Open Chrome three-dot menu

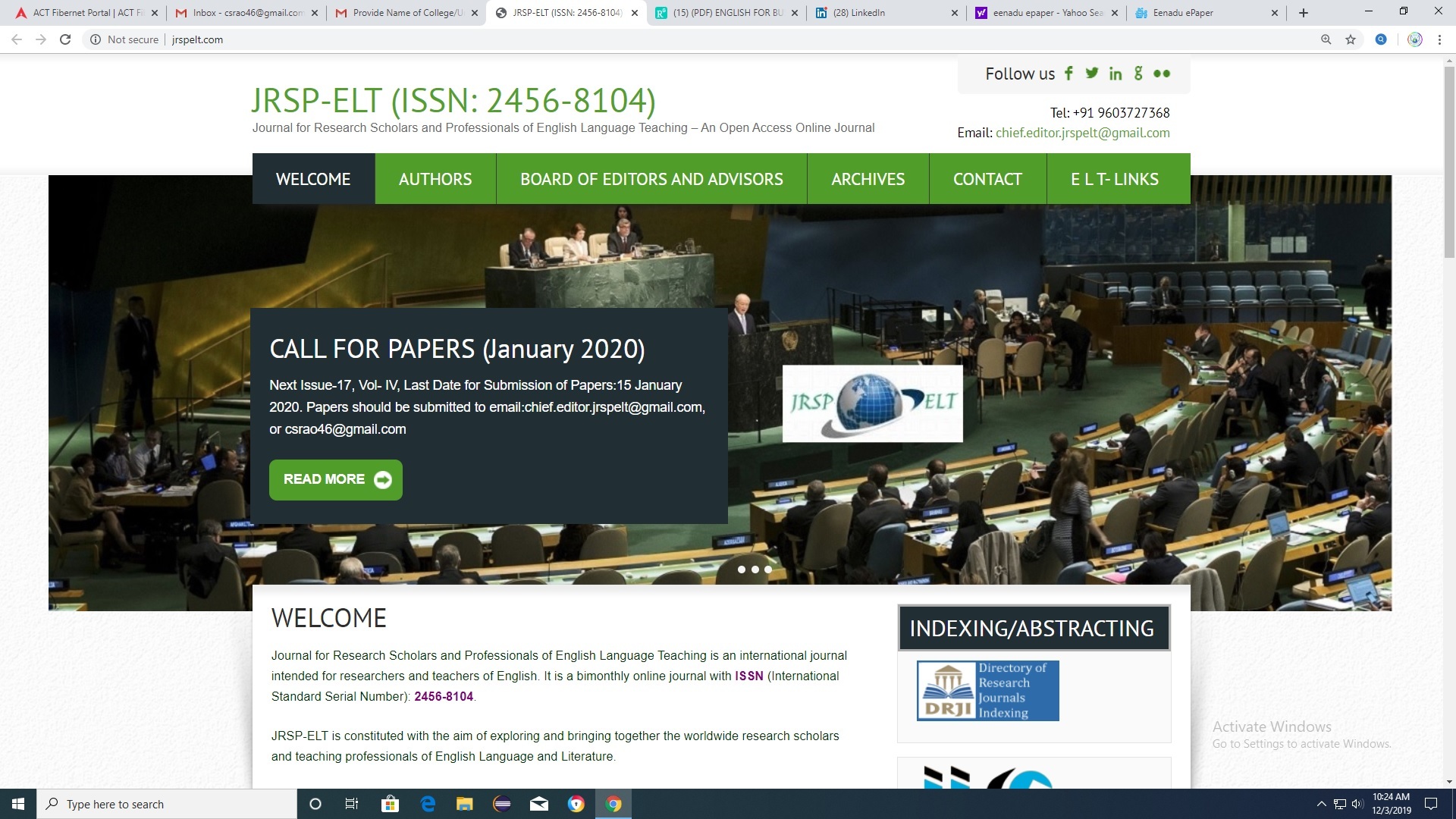(x=1439, y=39)
